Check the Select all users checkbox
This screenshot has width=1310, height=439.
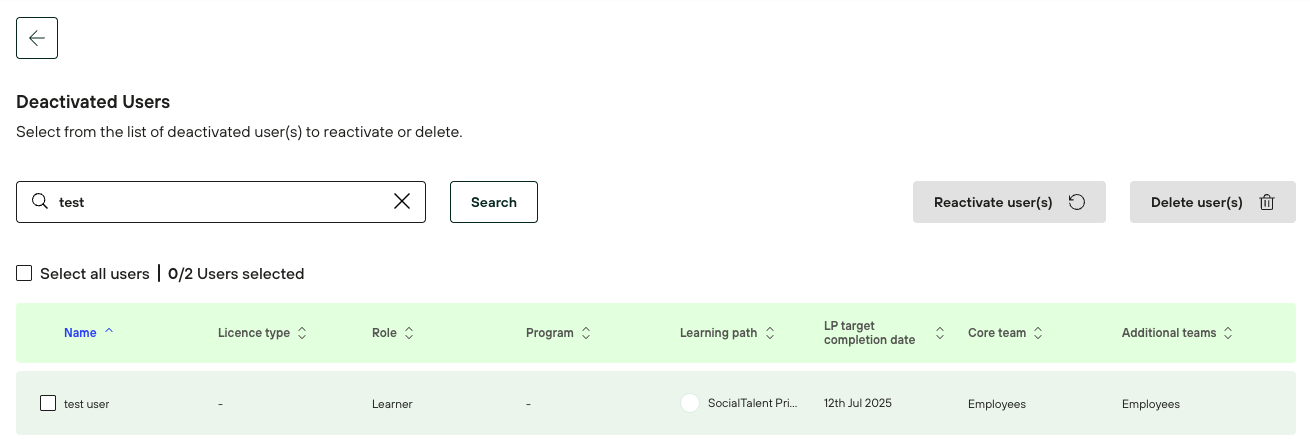pyautogui.click(x=24, y=273)
